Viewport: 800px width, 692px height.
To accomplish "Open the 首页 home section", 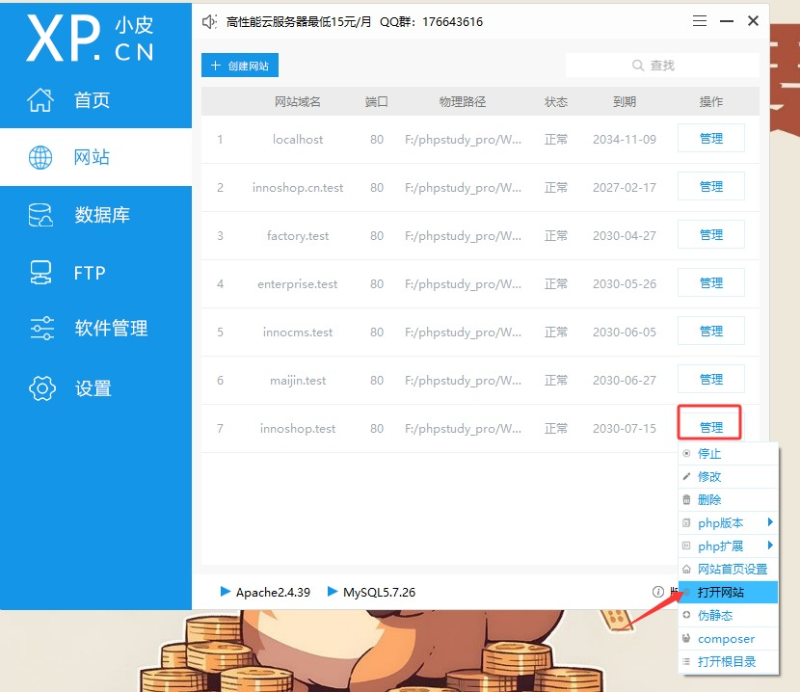I will pyautogui.click(x=96, y=100).
